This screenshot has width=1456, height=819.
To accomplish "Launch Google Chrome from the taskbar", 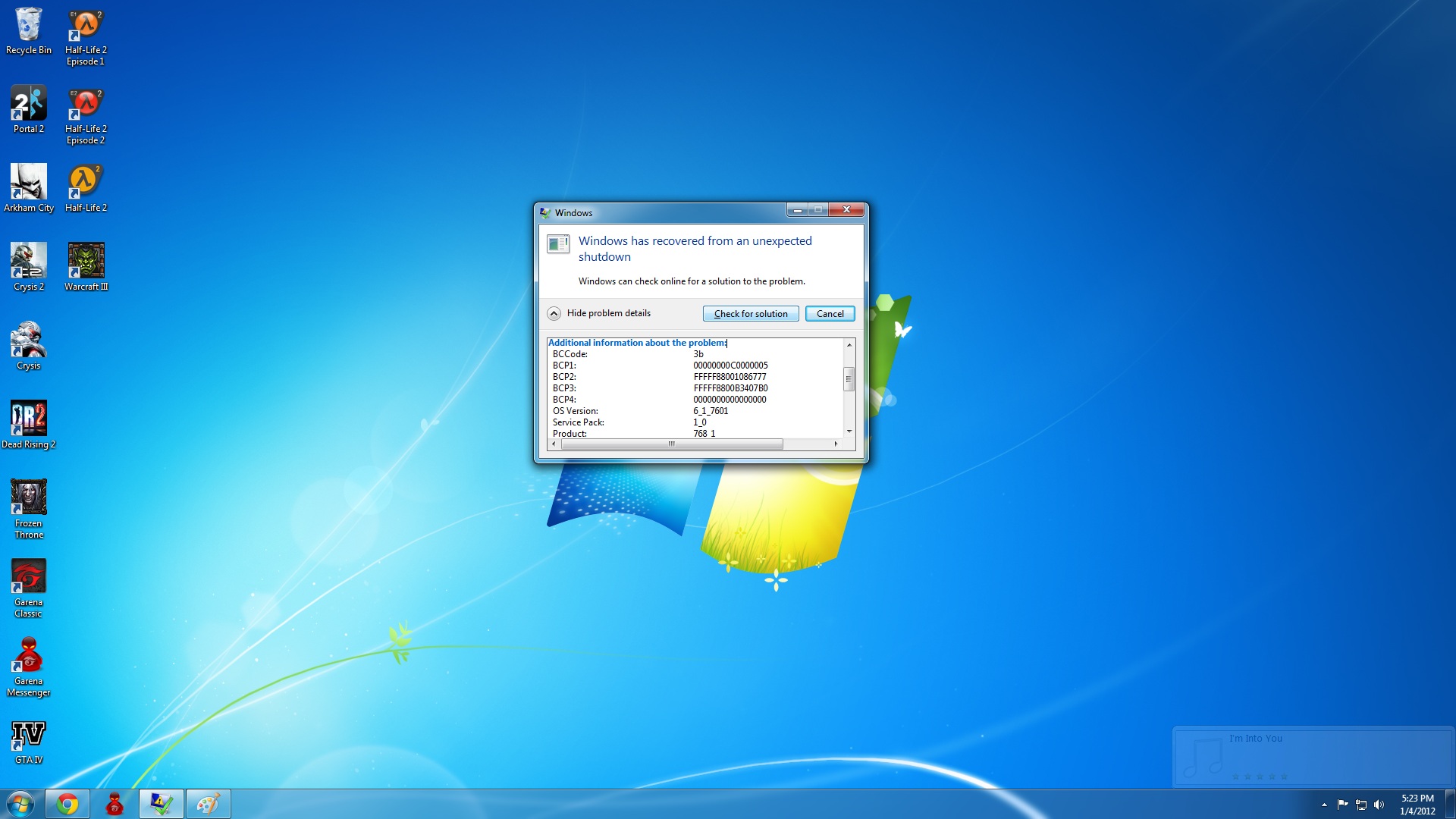I will 67,804.
